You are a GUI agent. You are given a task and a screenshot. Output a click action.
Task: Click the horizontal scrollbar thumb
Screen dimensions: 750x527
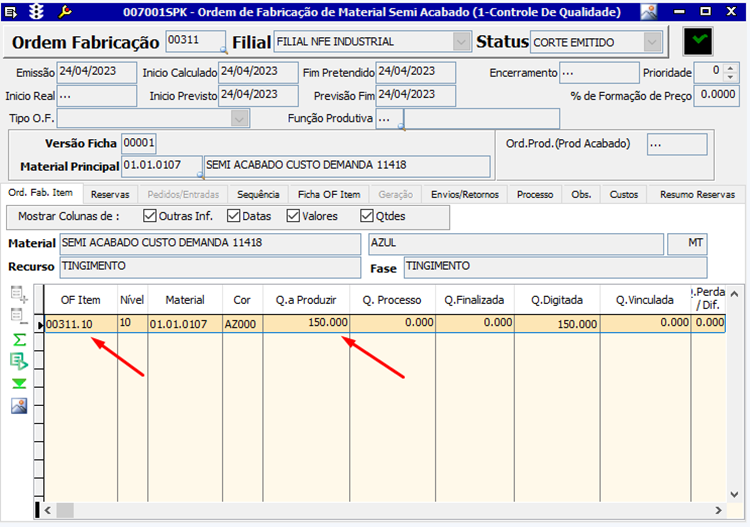(x=65, y=510)
